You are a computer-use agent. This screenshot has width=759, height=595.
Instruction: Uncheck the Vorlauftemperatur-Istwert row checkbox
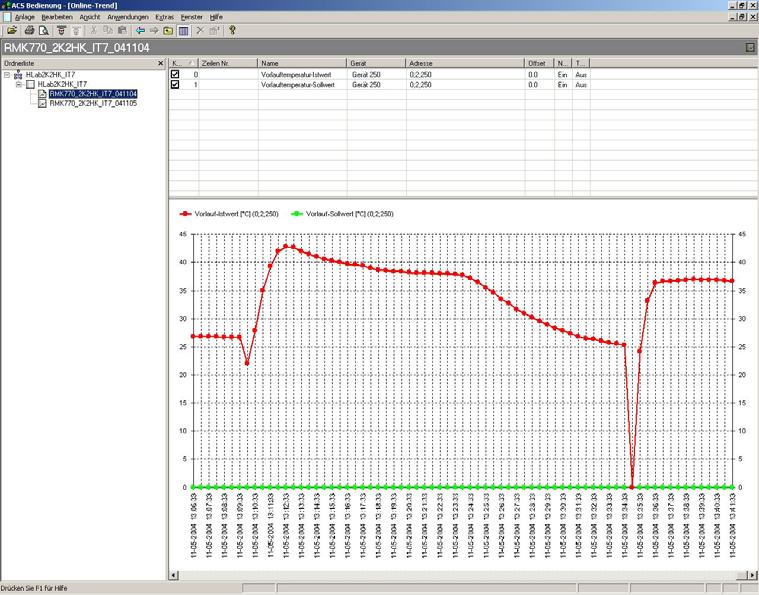pos(175,74)
